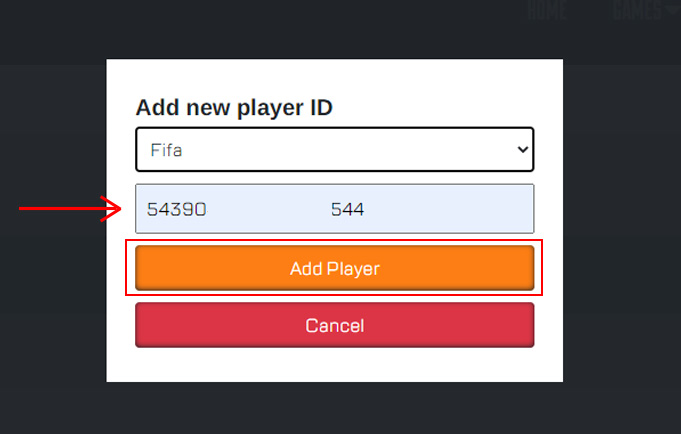
Task: Click the "Fifa" text in the dropdown
Action: point(167,150)
